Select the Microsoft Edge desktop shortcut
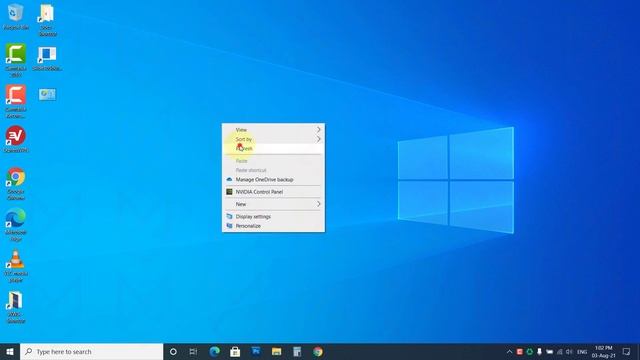 click(x=16, y=225)
